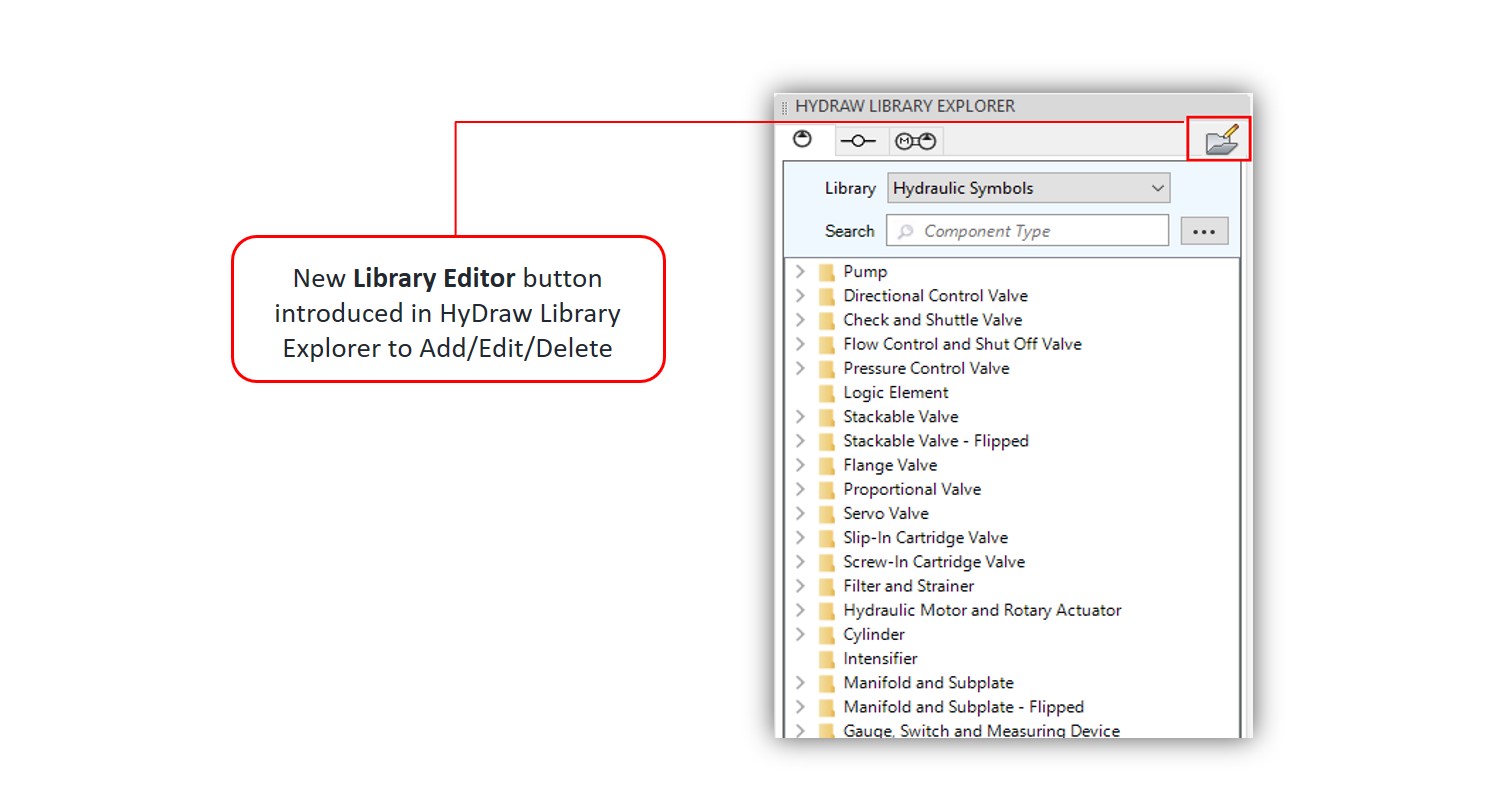Select the Servo Valve entry
This screenshot has width=1500, height=789.
tap(886, 513)
